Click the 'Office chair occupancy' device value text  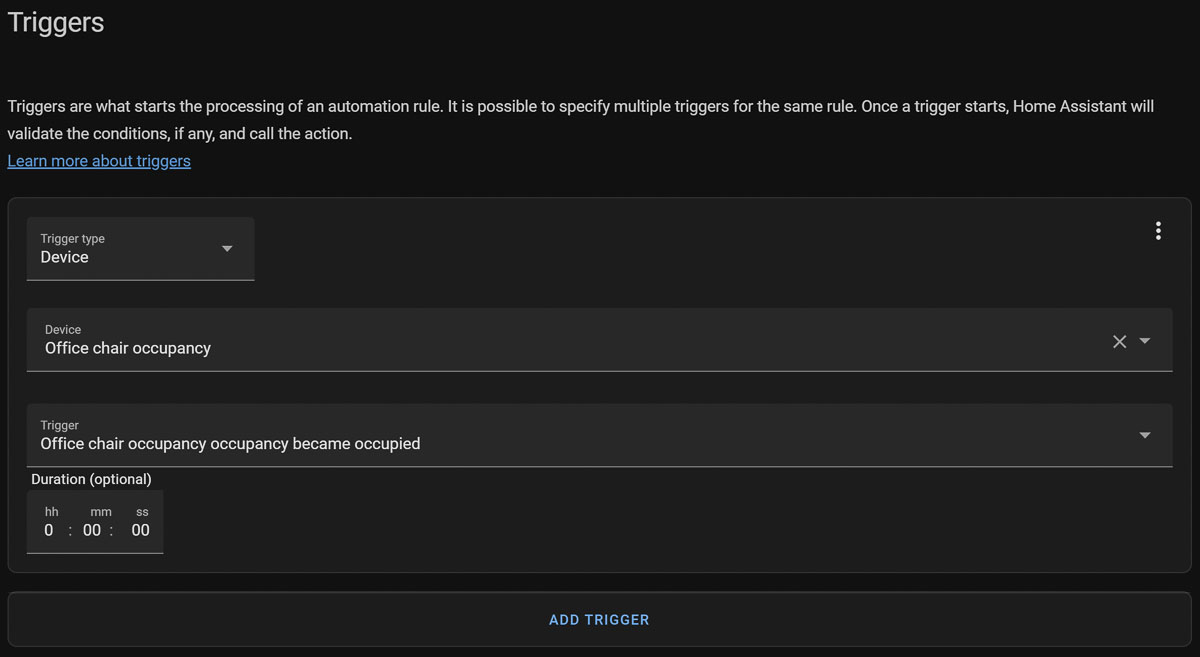(x=128, y=349)
